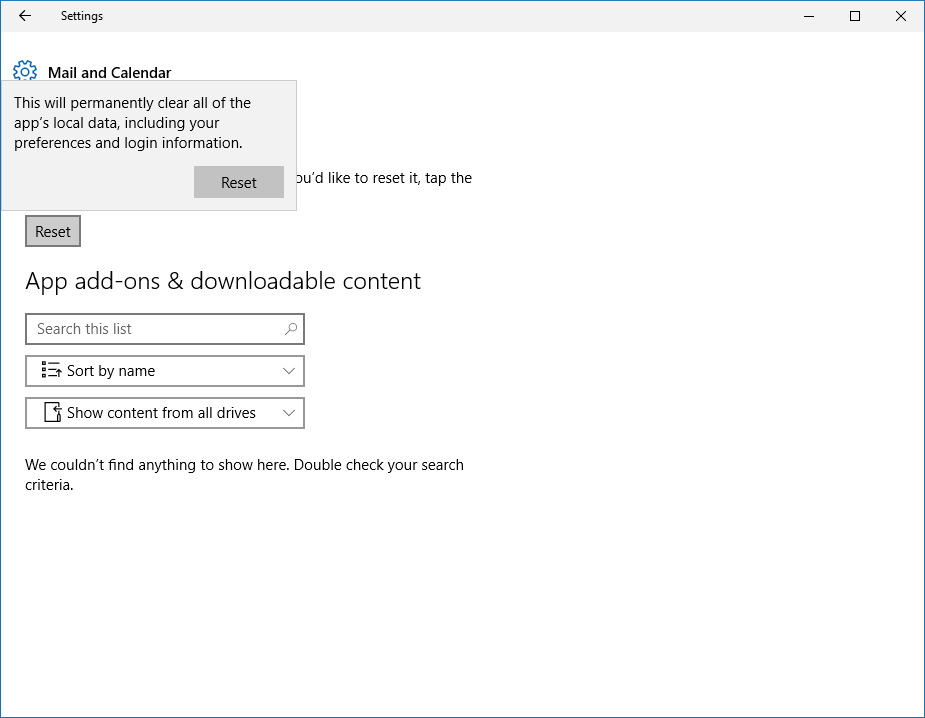Click the couldn't find anything message text
The image size is (925, 718).
[243, 474]
